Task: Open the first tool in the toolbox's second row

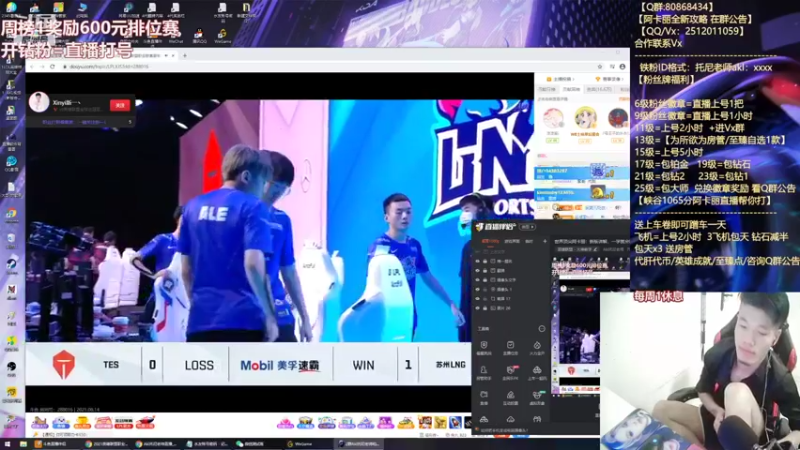Action: point(484,373)
